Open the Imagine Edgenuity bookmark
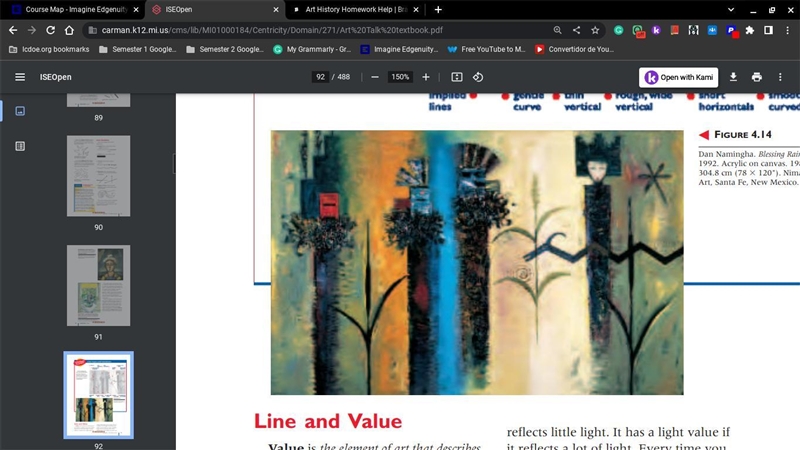The height and width of the screenshot is (450, 800). point(399,49)
